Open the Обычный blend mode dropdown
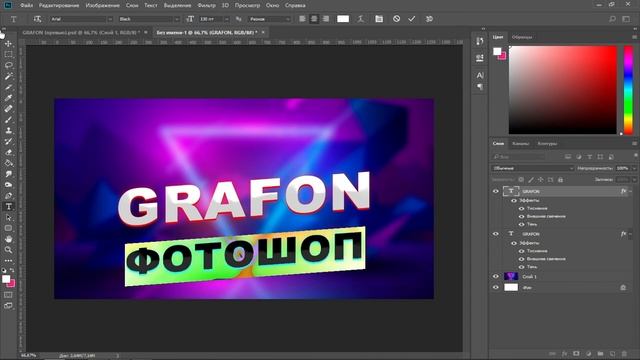The height and width of the screenshot is (360, 640). tap(532, 168)
